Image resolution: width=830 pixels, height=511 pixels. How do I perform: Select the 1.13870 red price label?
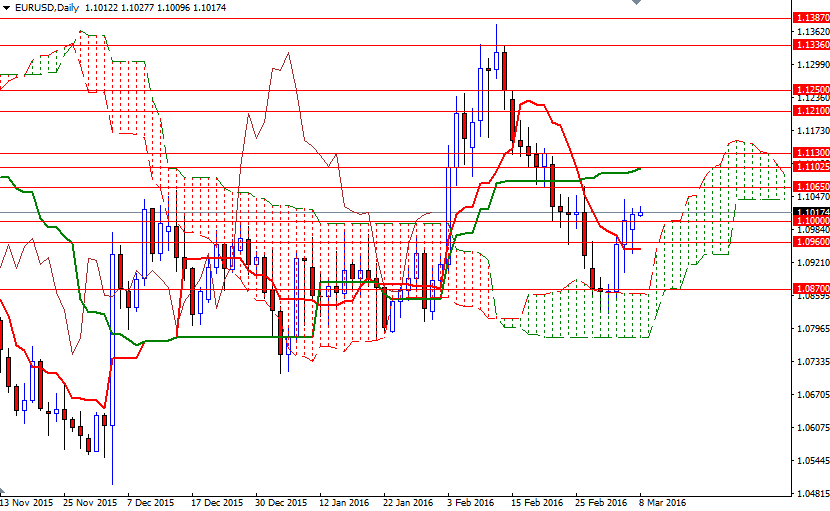[x=809, y=18]
